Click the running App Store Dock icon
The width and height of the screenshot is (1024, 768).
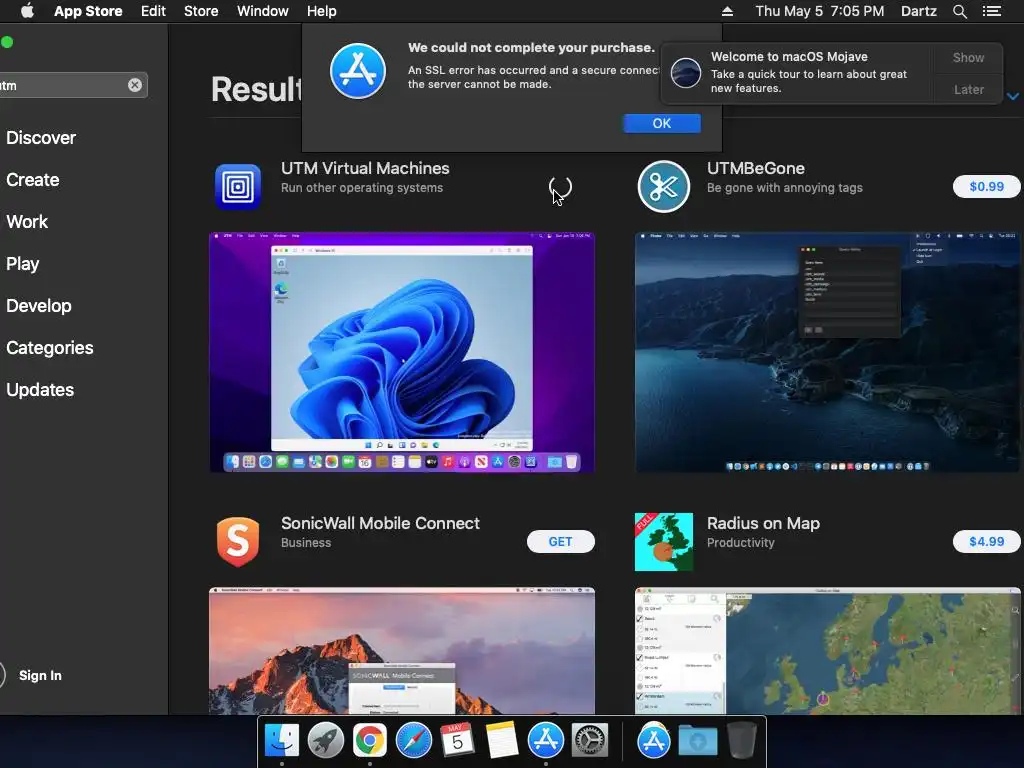pyautogui.click(x=545, y=741)
